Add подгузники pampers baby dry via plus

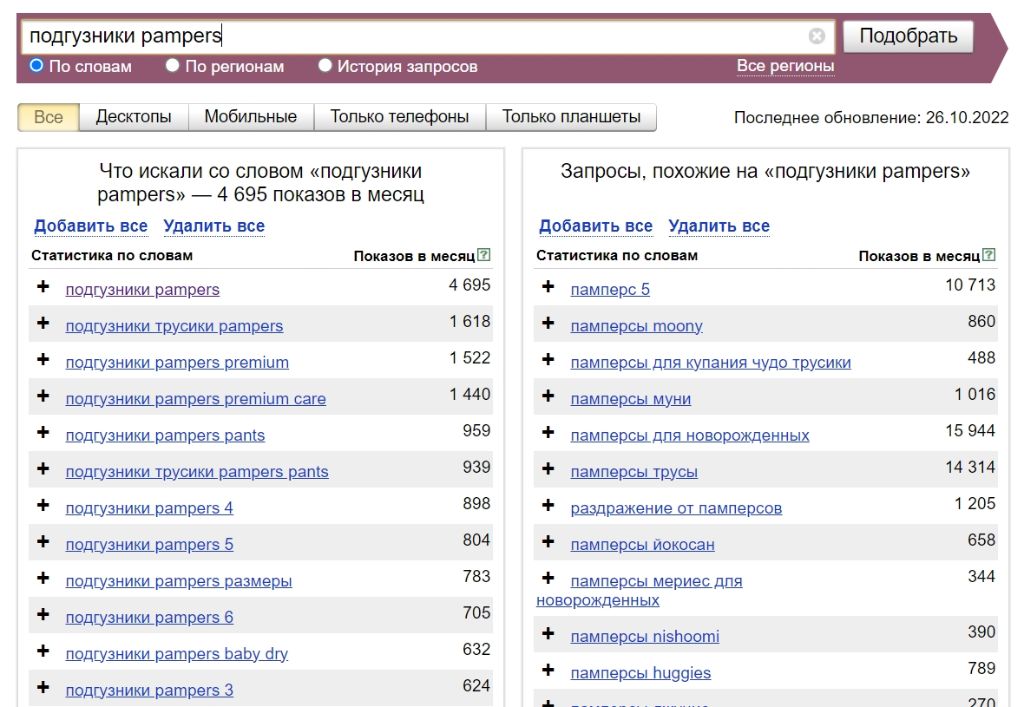43,651
